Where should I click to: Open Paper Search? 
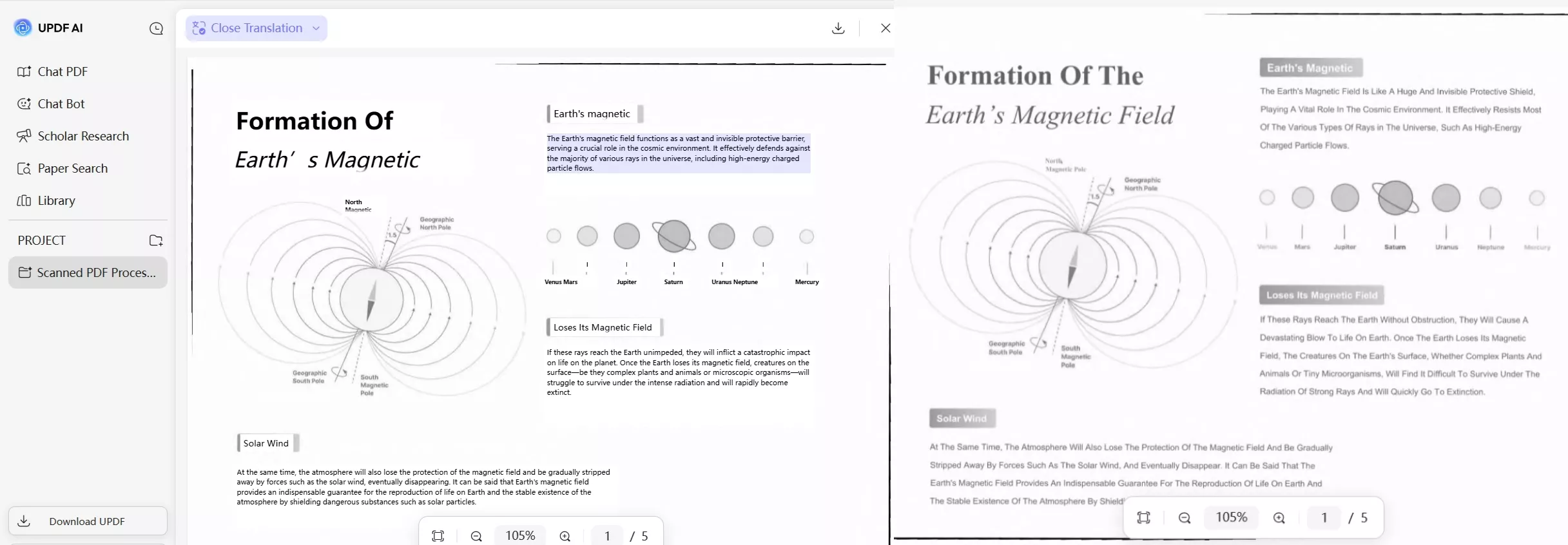pos(63,168)
